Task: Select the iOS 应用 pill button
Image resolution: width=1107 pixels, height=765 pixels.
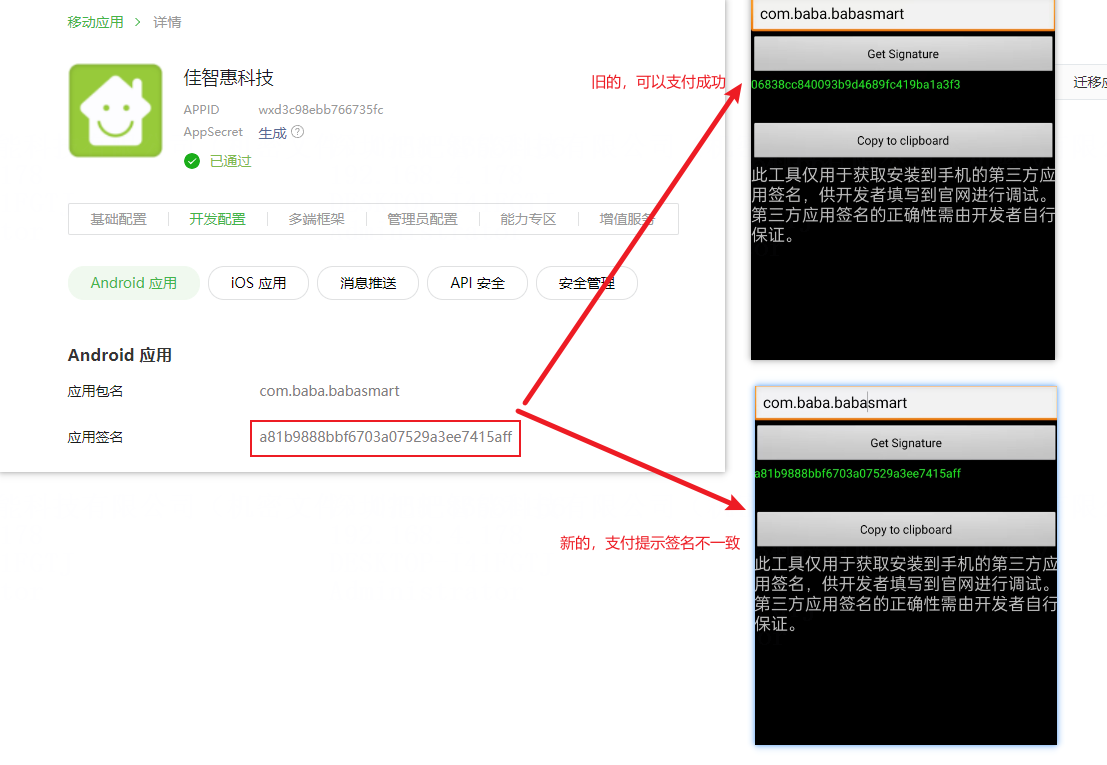Action: point(258,283)
